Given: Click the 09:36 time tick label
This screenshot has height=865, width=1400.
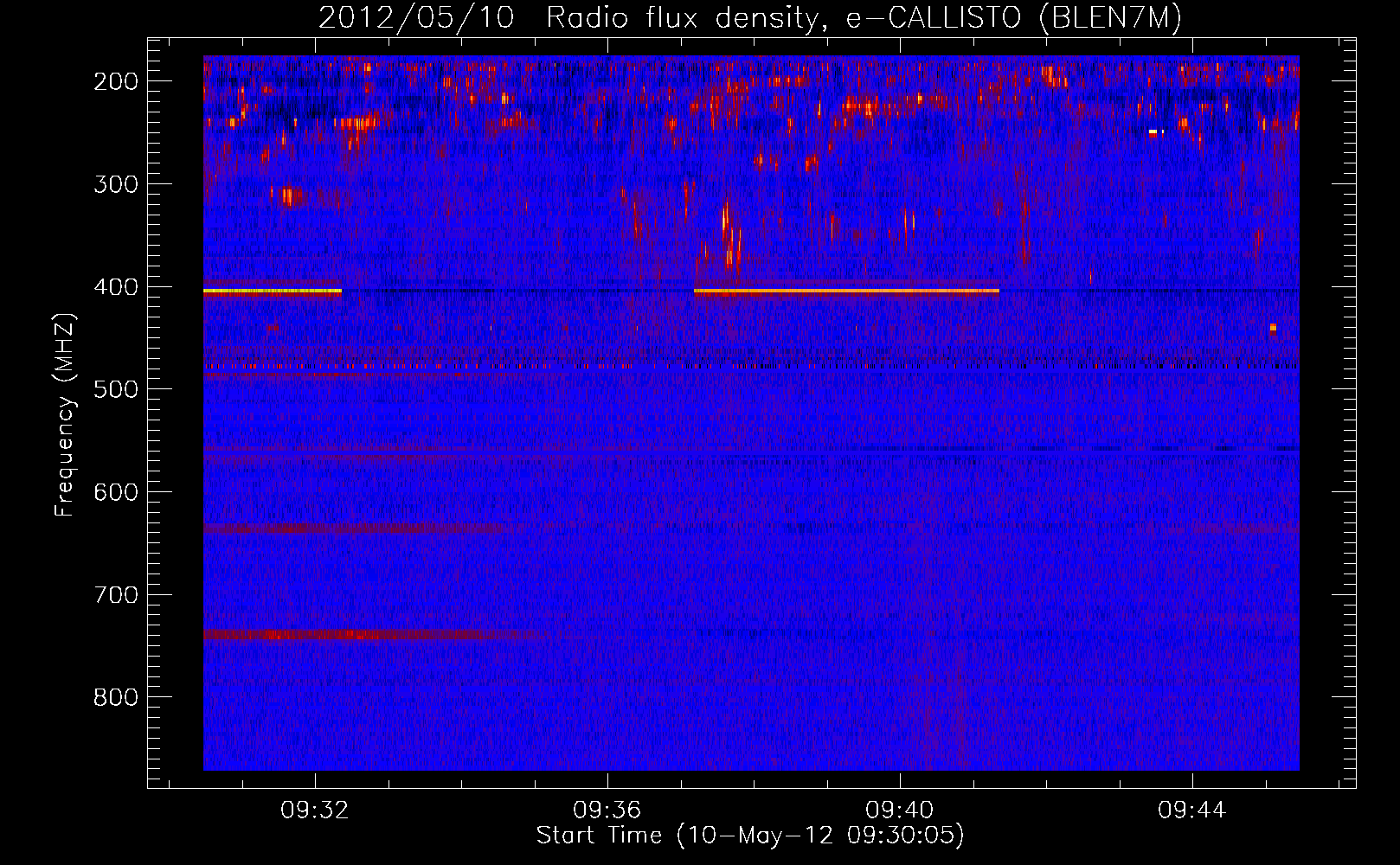Looking at the screenshot, I should [607, 811].
